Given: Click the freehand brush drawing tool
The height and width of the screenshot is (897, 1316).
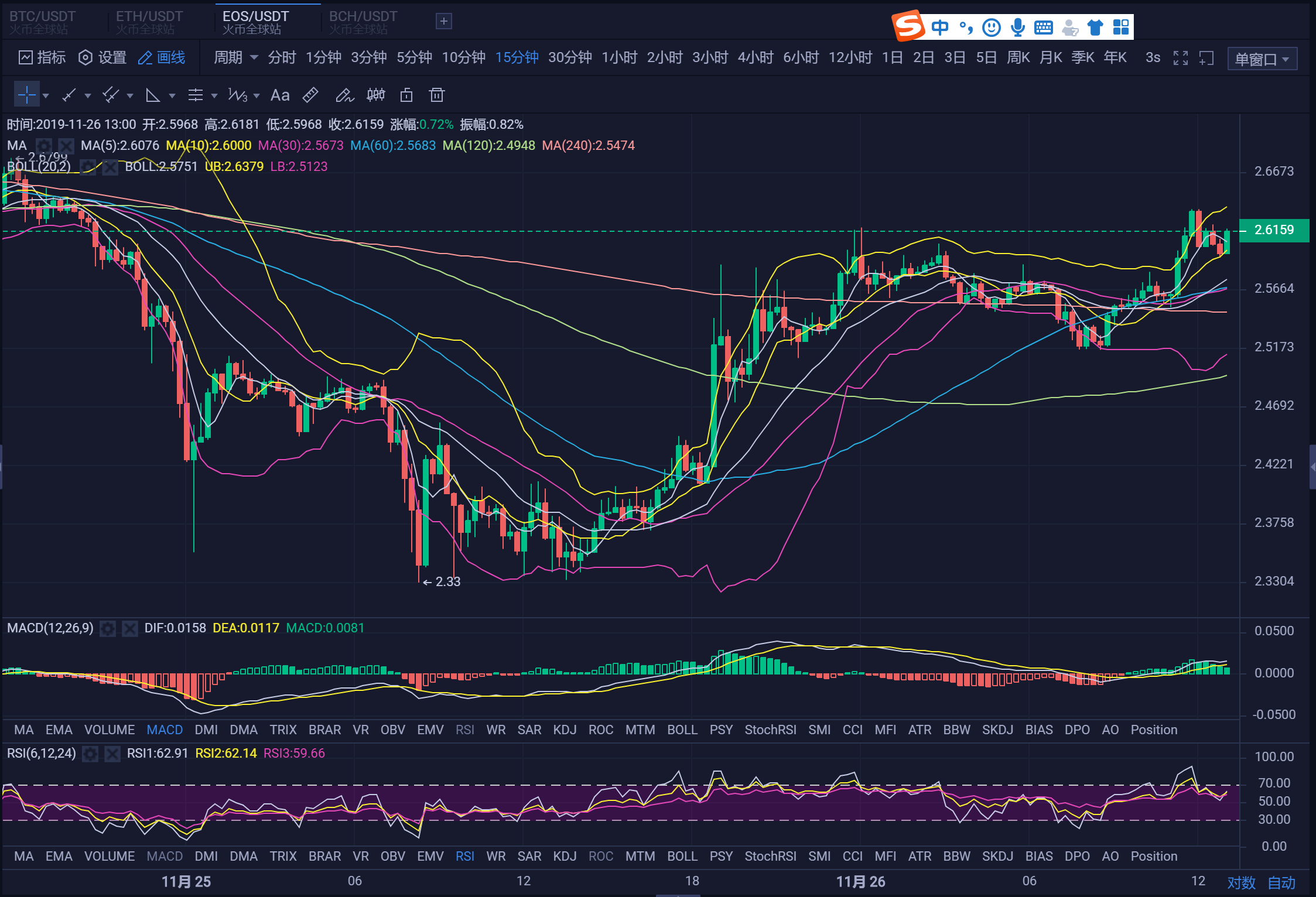Looking at the screenshot, I should (344, 95).
